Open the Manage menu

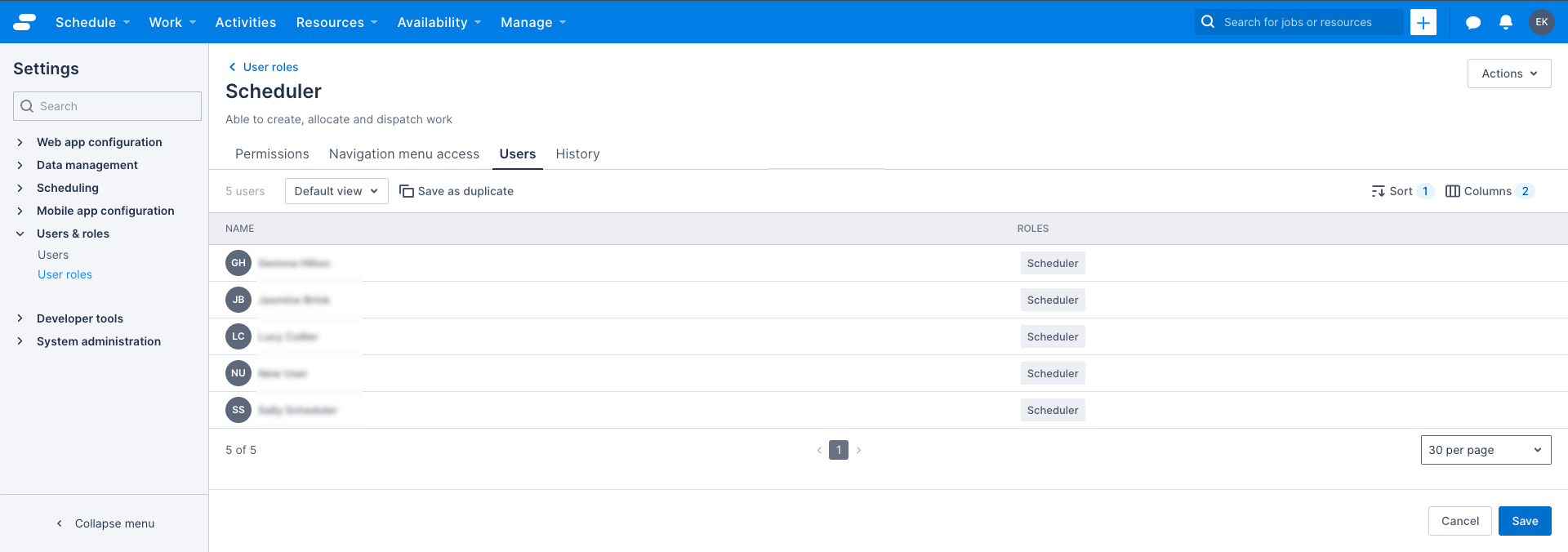533,22
